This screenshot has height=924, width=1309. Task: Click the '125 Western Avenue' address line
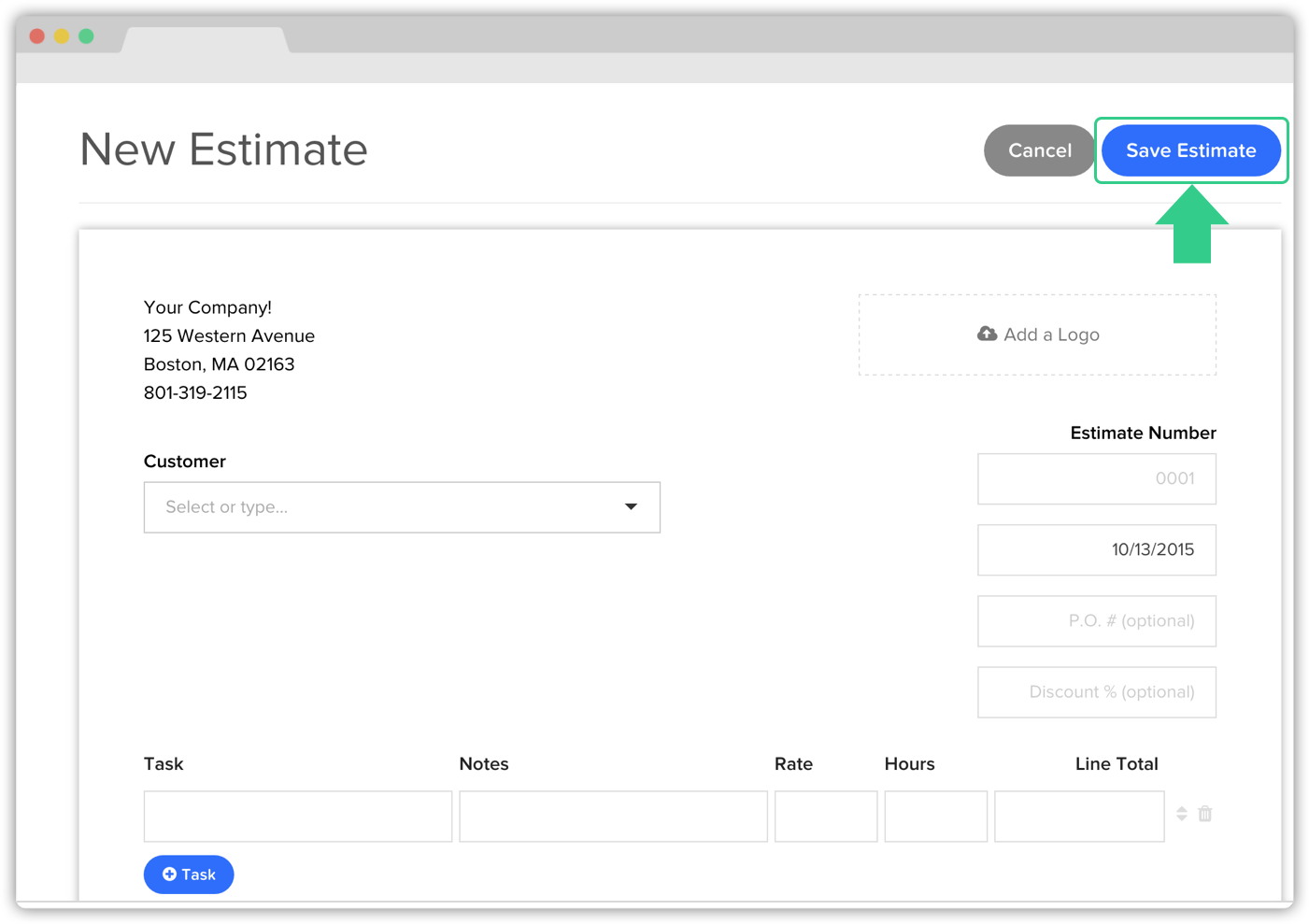[x=229, y=335]
